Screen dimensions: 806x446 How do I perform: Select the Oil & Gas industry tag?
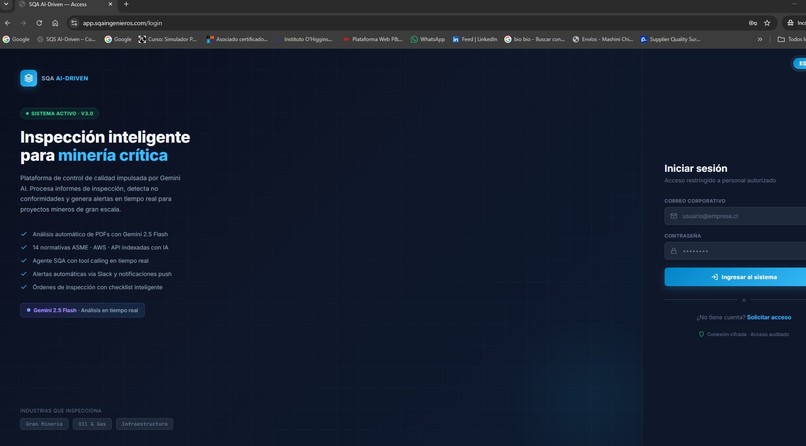(x=92, y=424)
